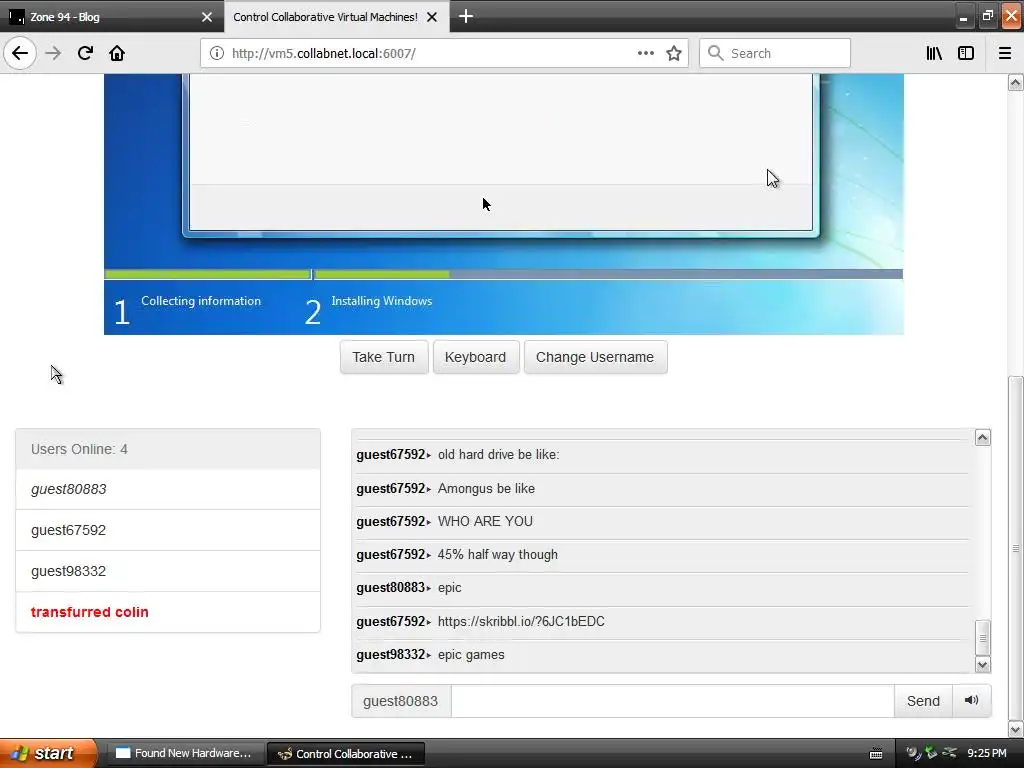Bookmark this page with the star
The image size is (1024, 768).
pos(674,54)
